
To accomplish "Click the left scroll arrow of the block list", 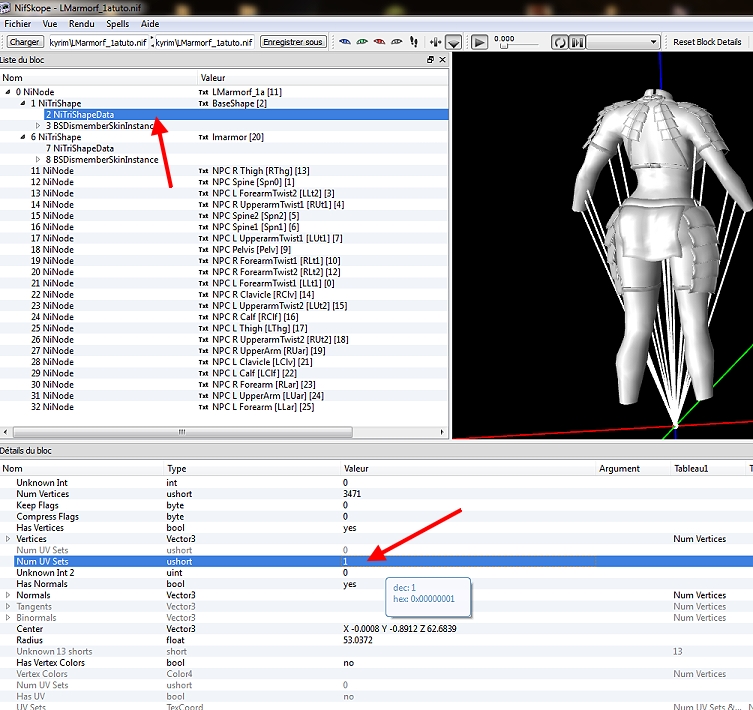I will click(5, 432).
